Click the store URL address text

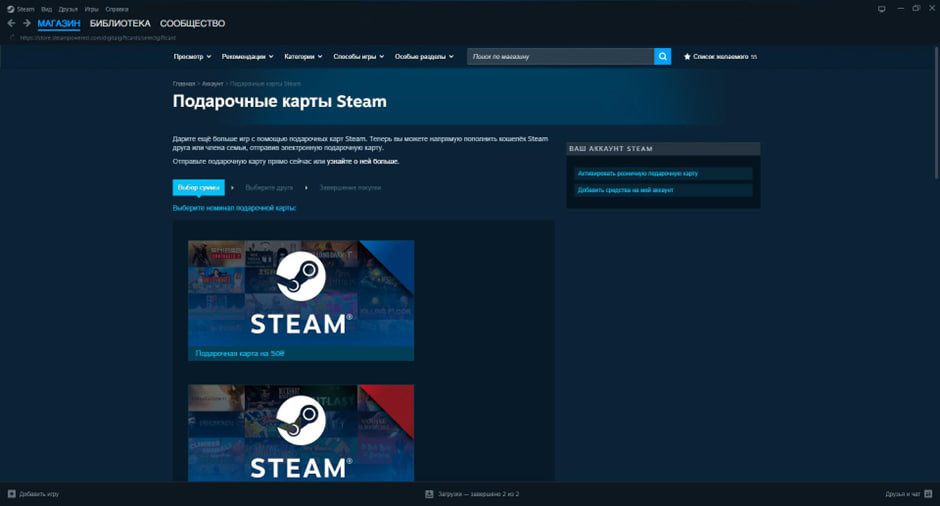click(98, 38)
